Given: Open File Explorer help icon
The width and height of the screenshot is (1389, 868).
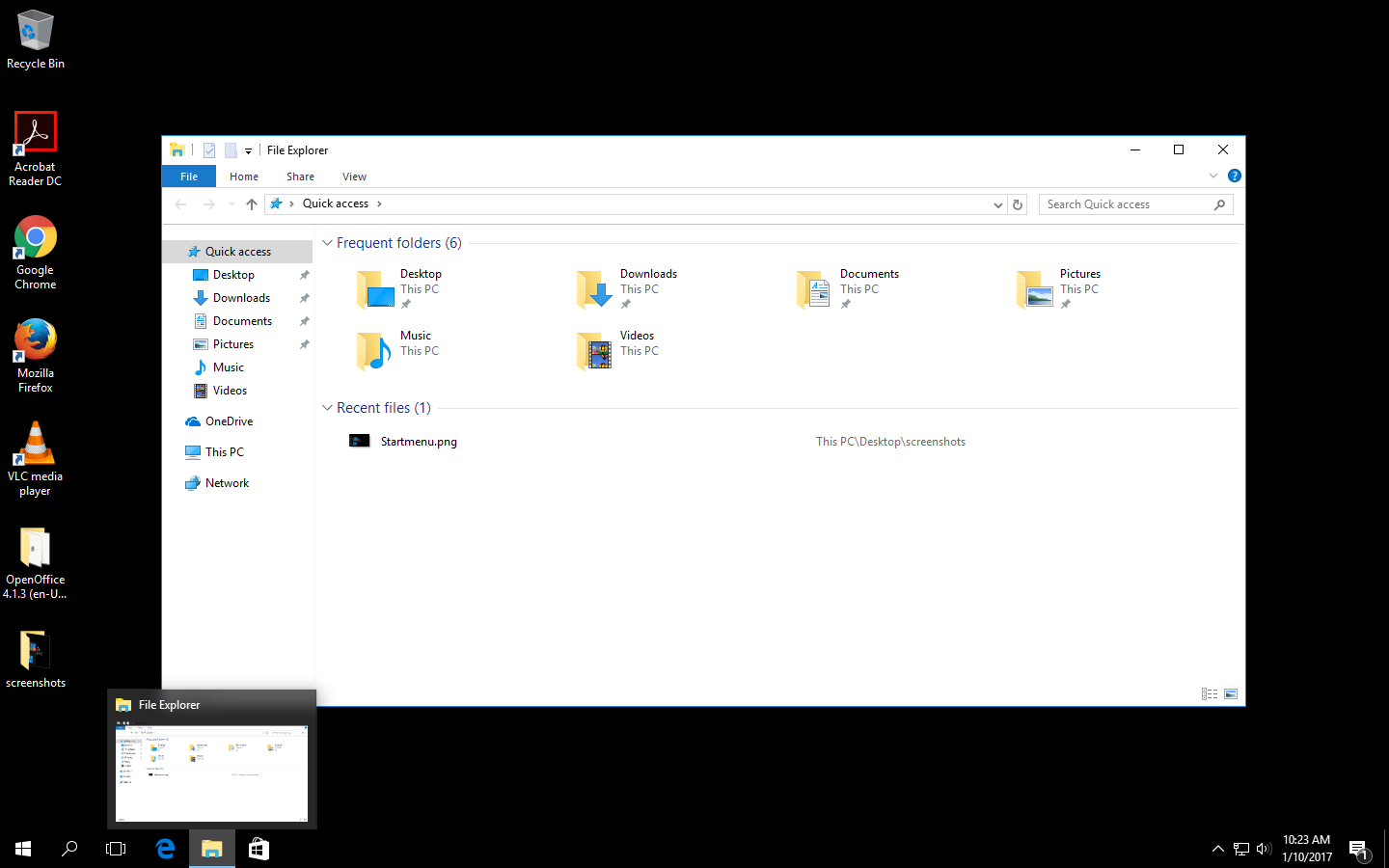Looking at the screenshot, I should click(x=1234, y=176).
